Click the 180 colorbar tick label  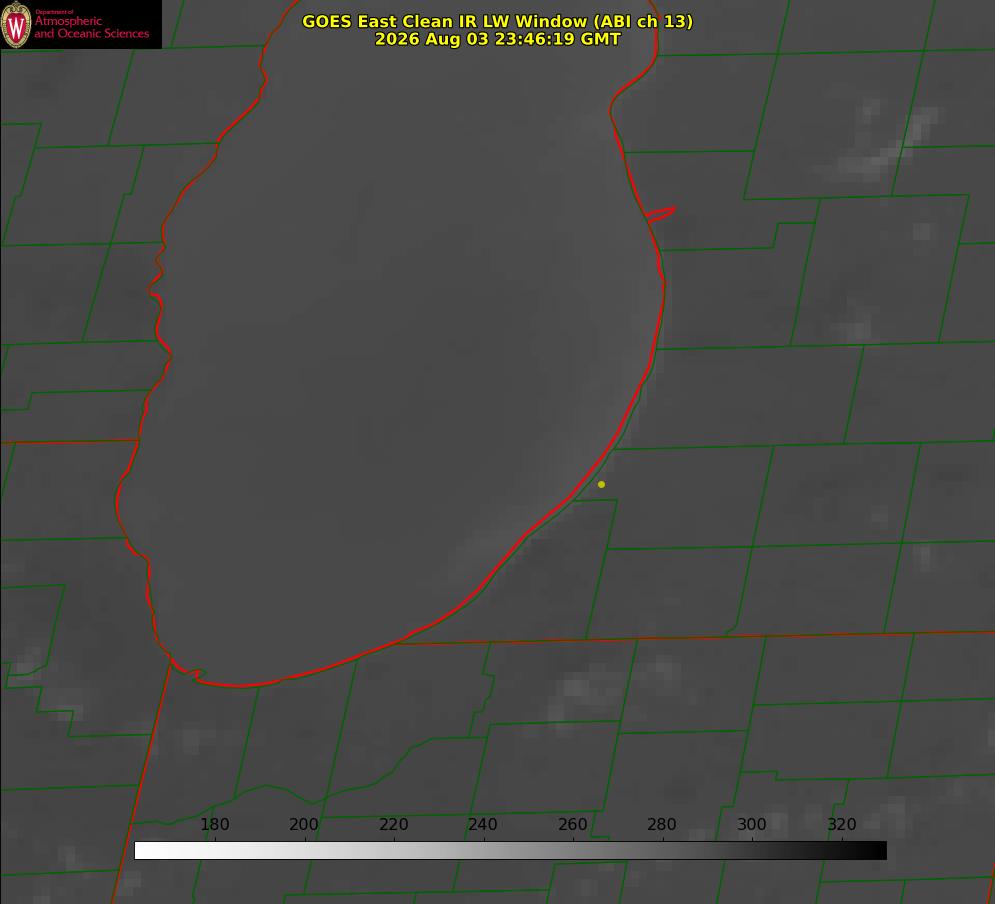click(214, 824)
